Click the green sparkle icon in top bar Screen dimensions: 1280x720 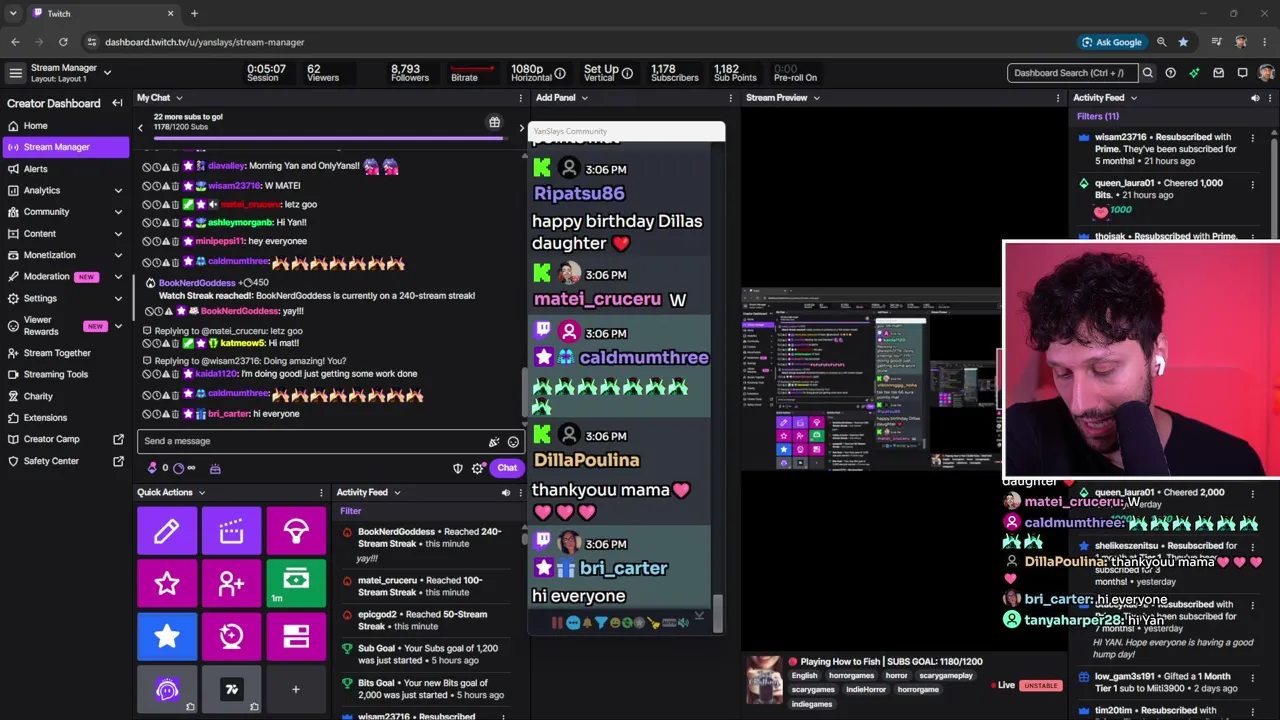[x=1194, y=73]
